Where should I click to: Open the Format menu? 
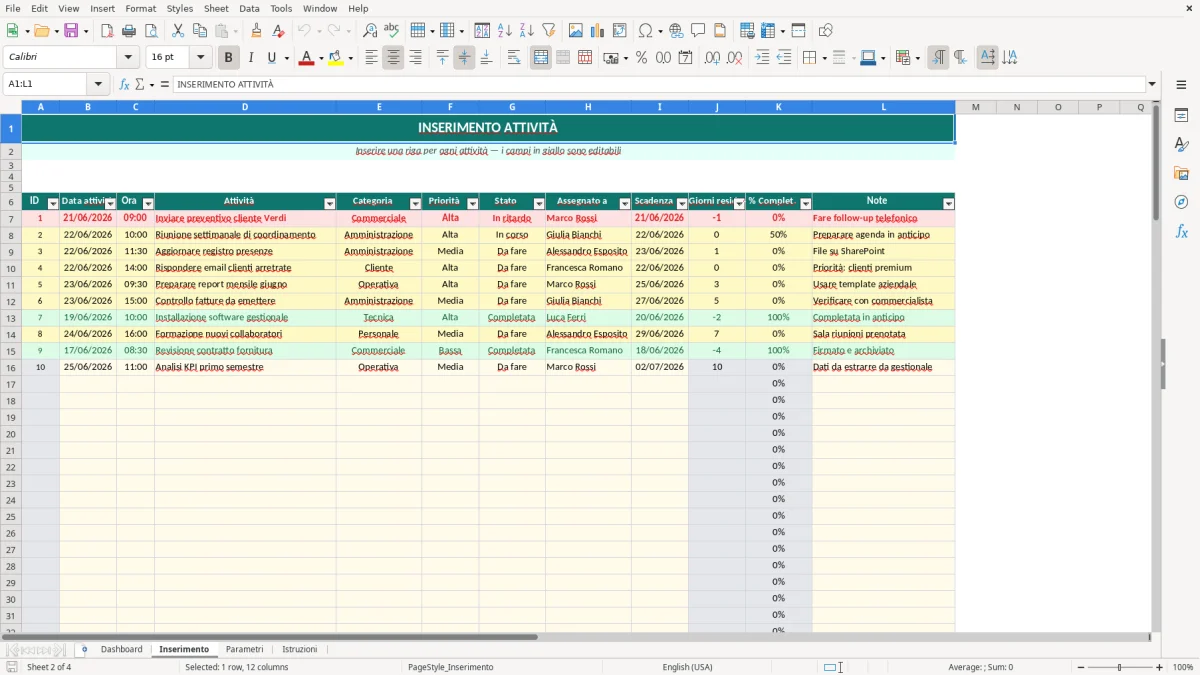[140, 8]
